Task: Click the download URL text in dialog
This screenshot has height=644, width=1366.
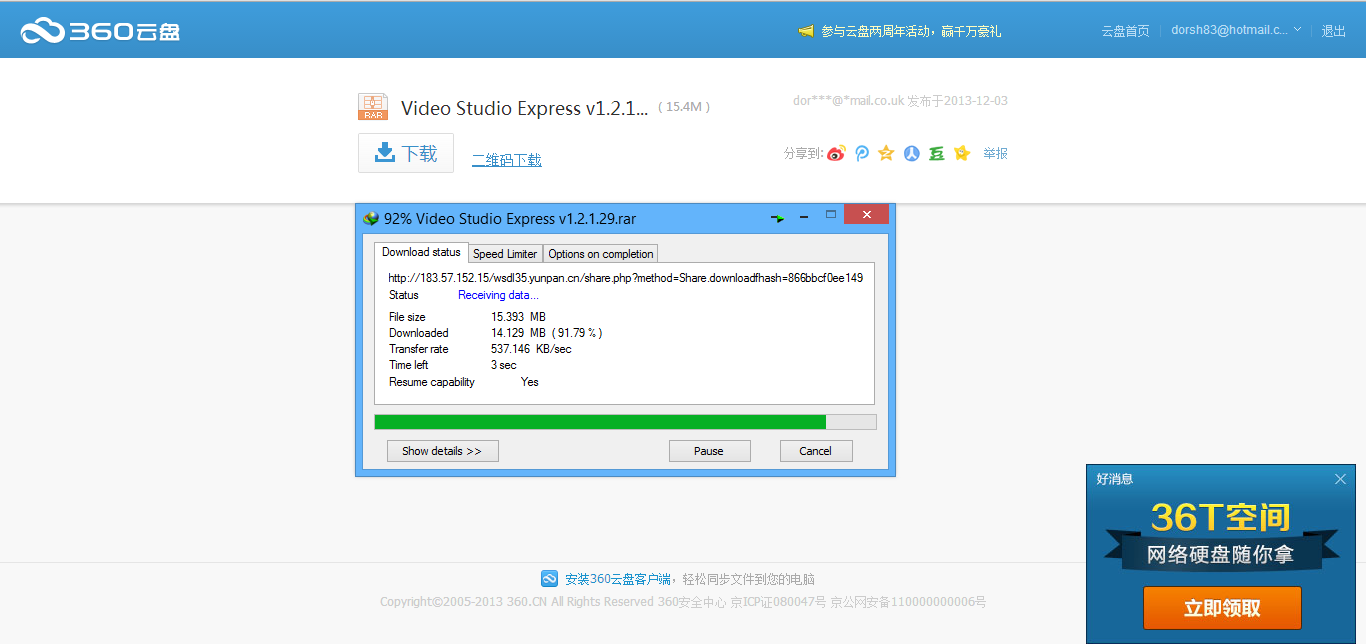Action: click(625, 278)
